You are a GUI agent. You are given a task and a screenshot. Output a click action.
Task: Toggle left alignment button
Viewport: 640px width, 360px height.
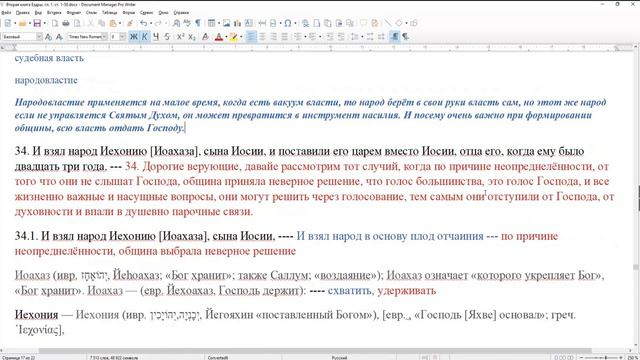pos(251,37)
